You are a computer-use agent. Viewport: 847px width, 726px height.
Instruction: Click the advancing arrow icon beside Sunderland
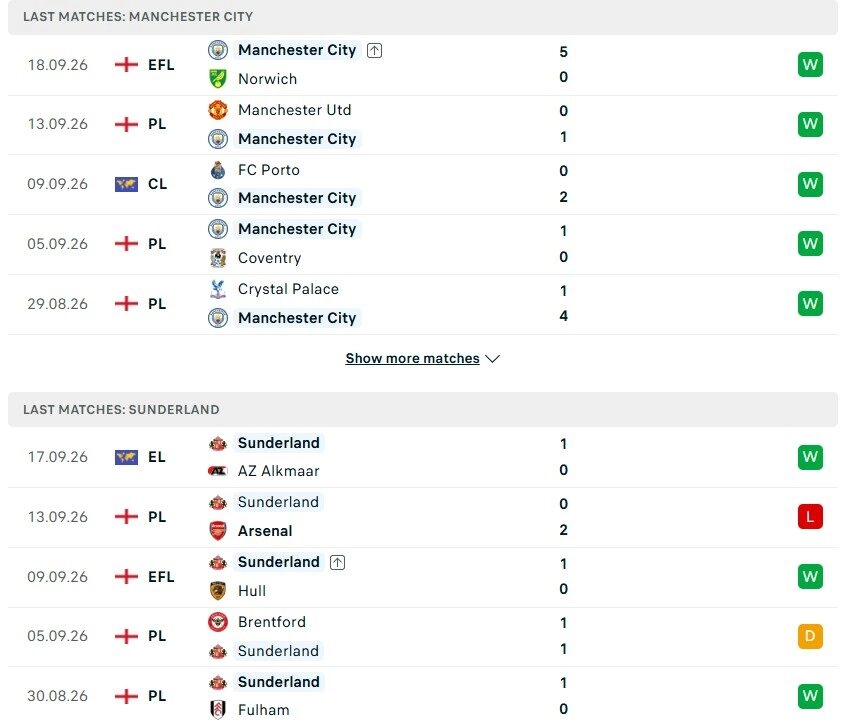338,562
